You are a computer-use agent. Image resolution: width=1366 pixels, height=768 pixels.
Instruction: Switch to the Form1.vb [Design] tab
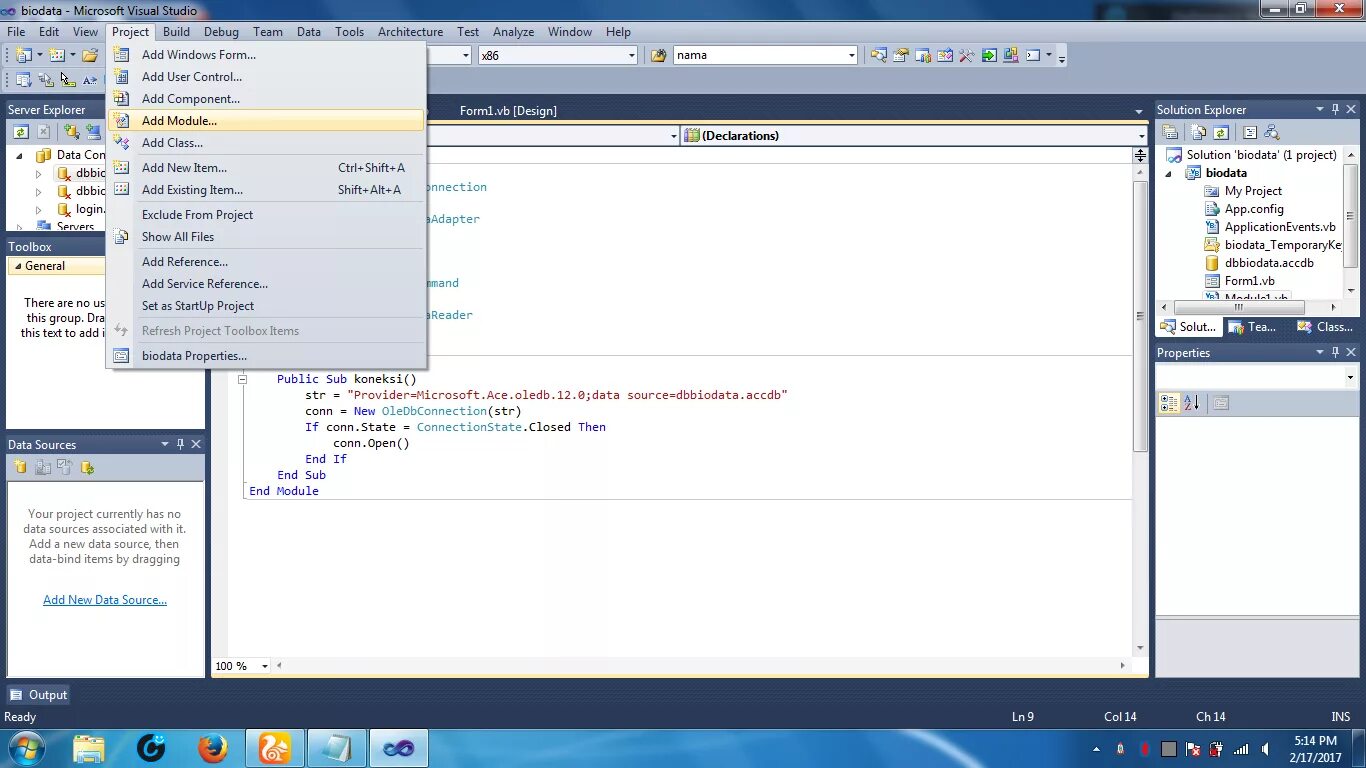click(x=508, y=111)
